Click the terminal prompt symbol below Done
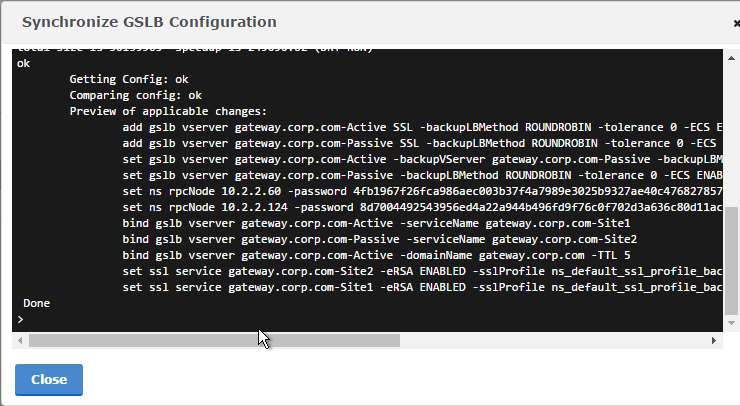This screenshot has width=740, height=406. (x=20, y=320)
